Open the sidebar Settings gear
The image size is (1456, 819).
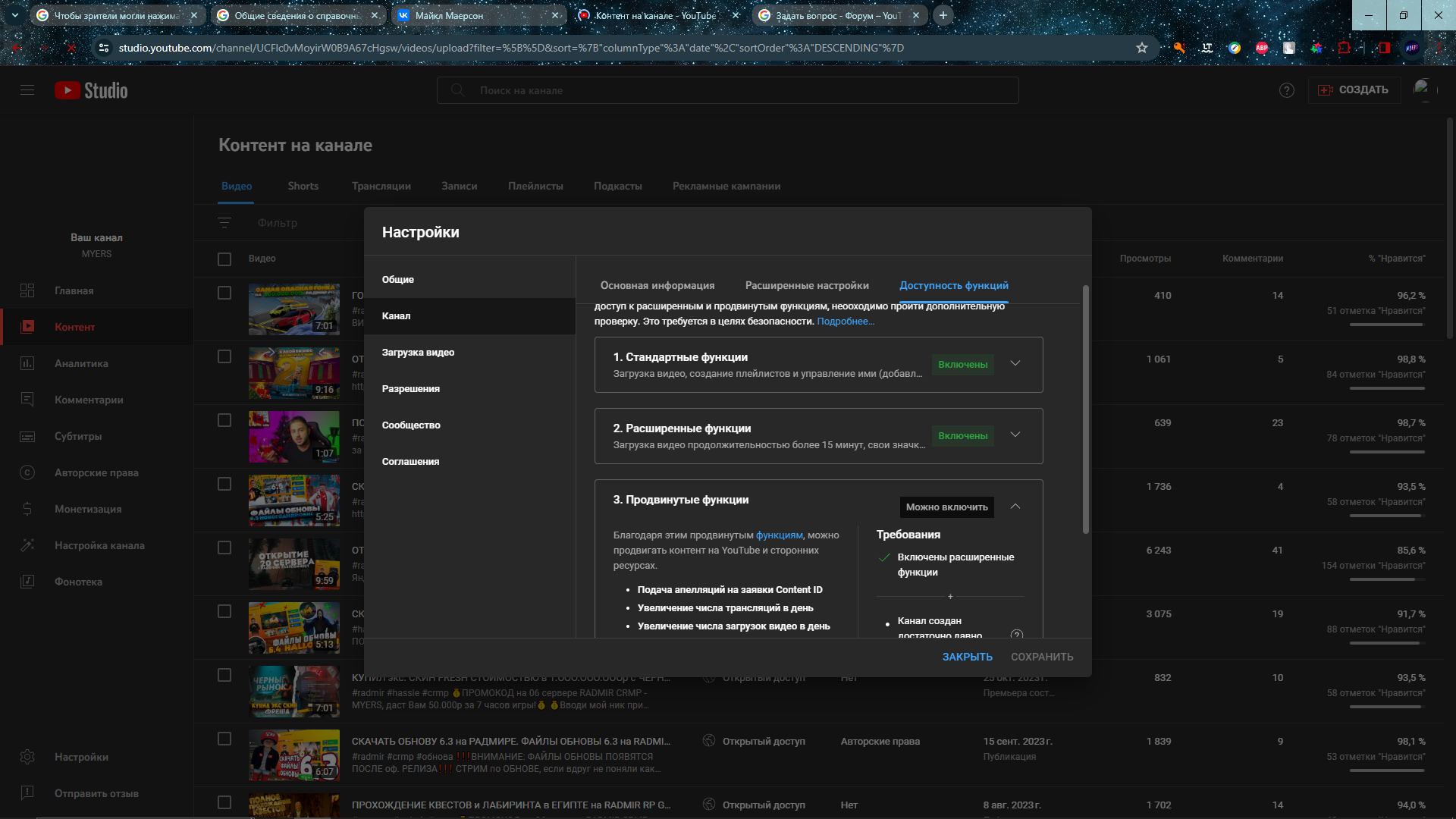(x=27, y=757)
